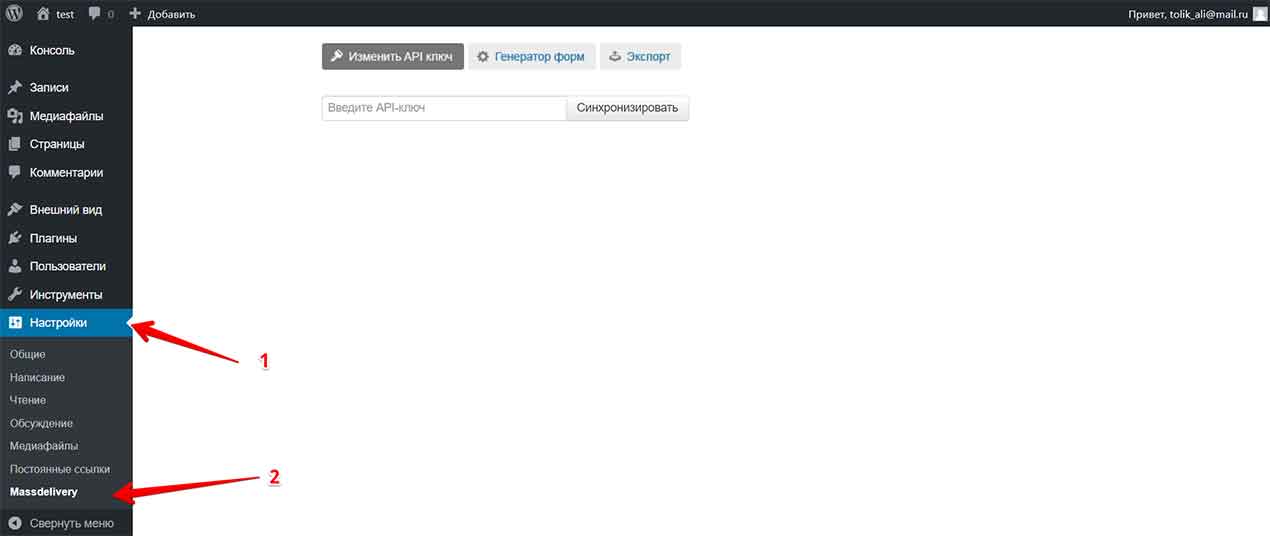Click the plus icon next to Добавить
Image resolution: width=1270 pixels, height=536 pixels.
[x=135, y=14]
